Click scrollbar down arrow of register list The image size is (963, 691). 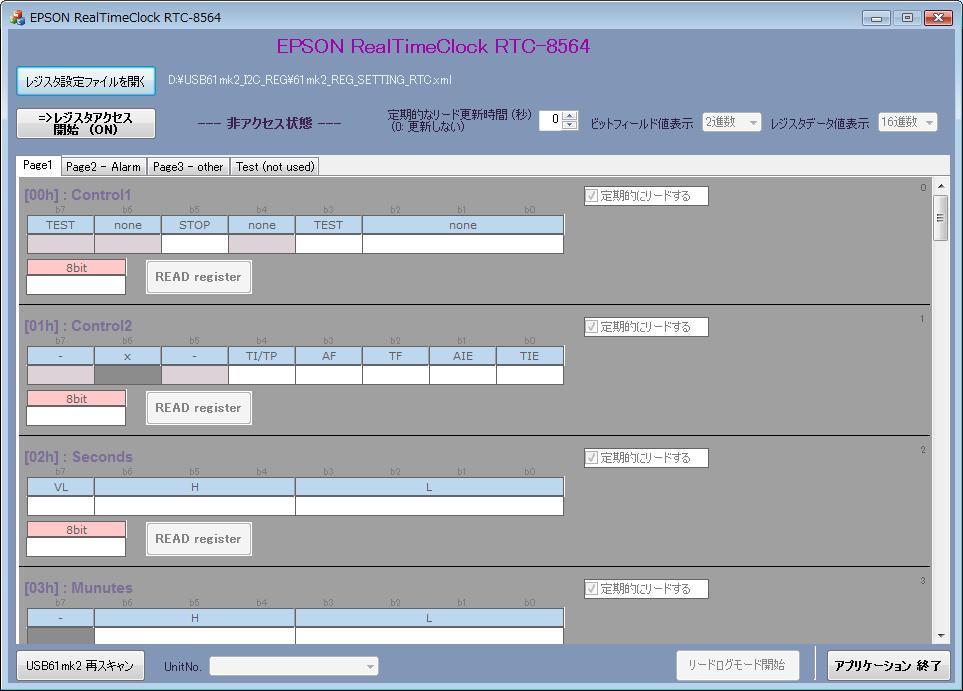click(x=941, y=636)
